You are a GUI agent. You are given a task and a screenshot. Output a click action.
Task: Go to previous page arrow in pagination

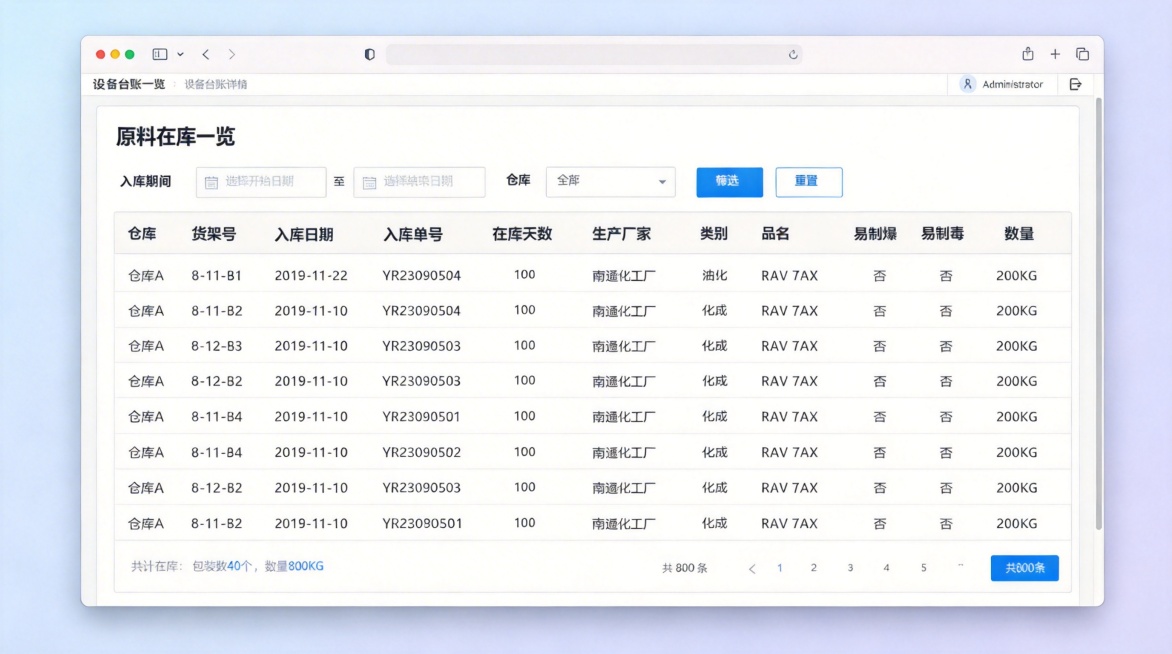point(752,569)
